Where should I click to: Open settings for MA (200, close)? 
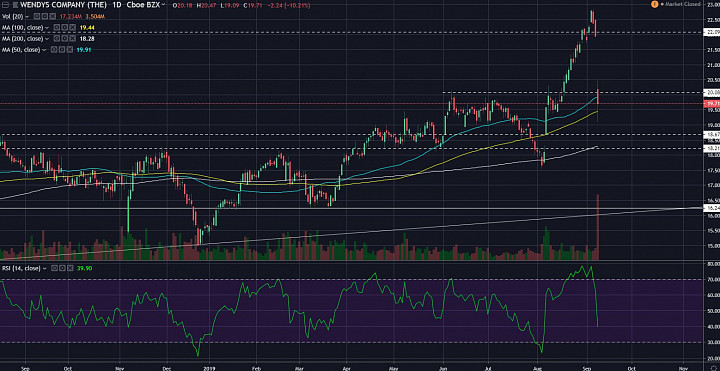65,39
